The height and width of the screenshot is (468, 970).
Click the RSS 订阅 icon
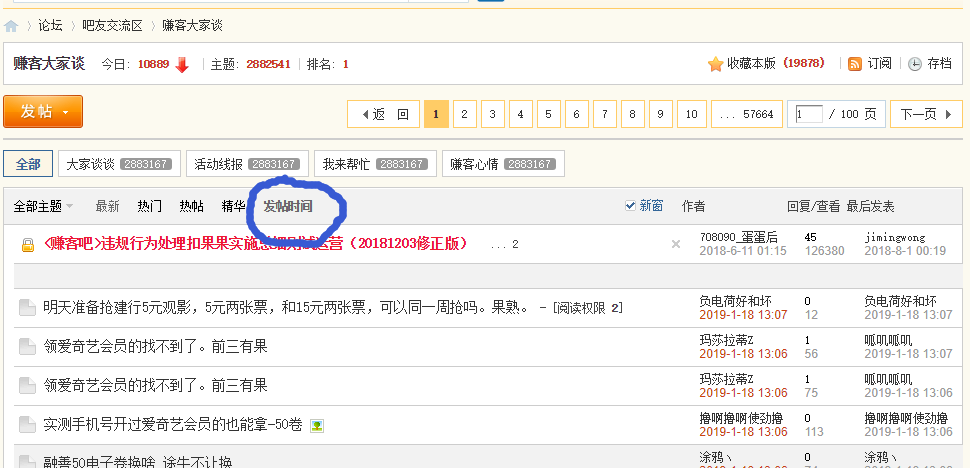point(854,64)
